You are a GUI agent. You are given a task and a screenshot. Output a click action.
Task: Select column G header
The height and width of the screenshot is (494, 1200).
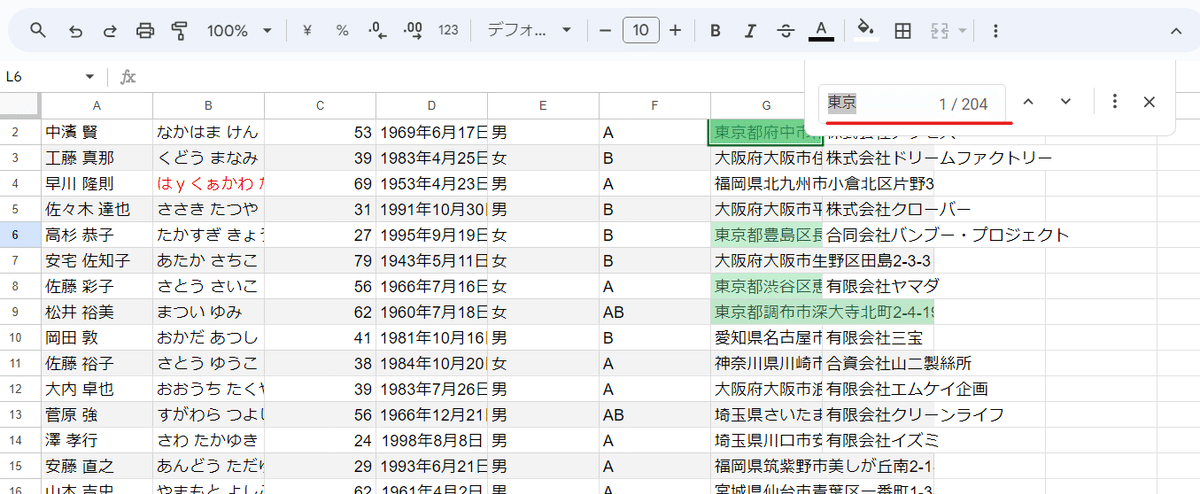click(766, 105)
